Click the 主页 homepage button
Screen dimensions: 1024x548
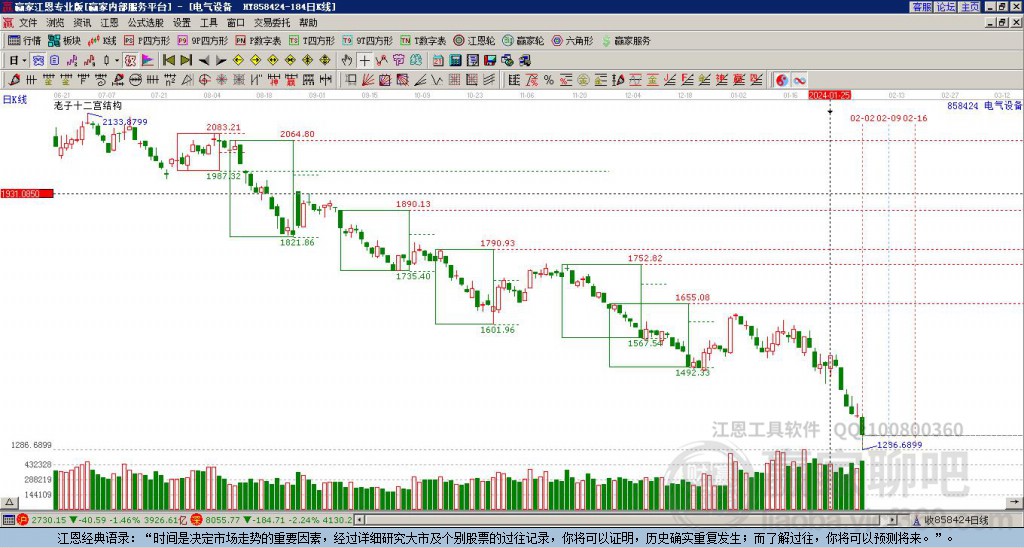pyautogui.click(x=970, y=7)
